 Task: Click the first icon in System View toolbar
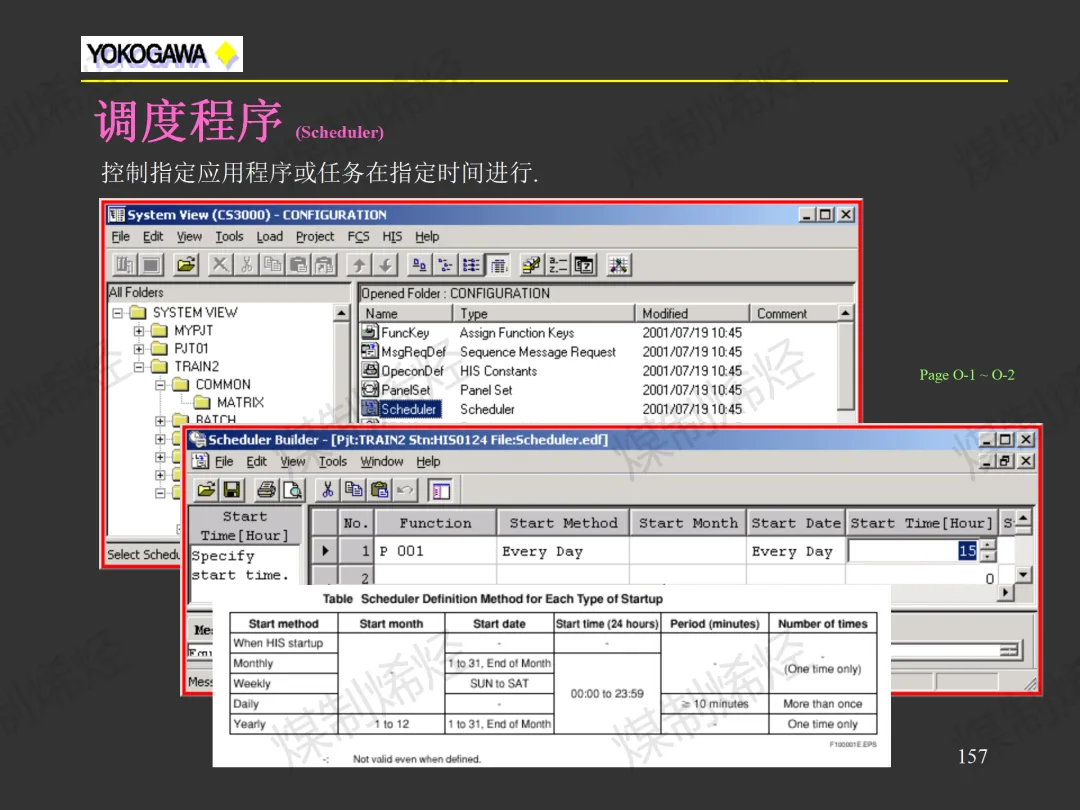(x=125, y=264)
